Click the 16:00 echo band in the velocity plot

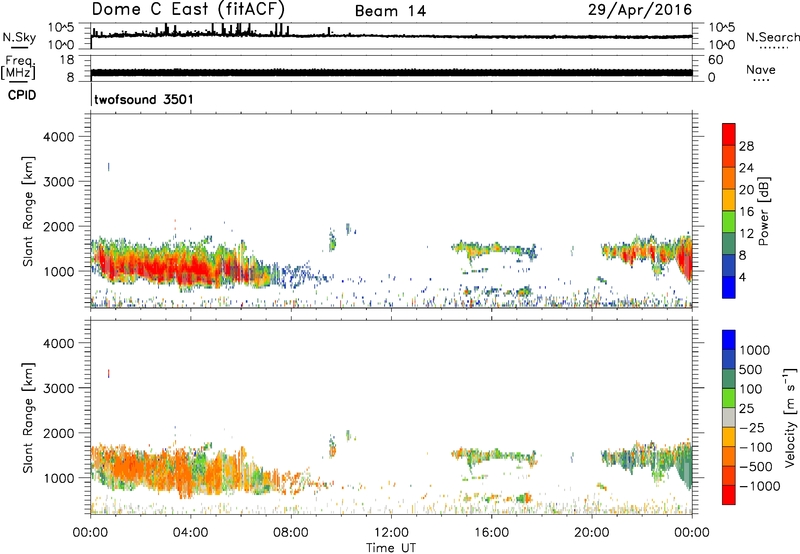(494, 455)
